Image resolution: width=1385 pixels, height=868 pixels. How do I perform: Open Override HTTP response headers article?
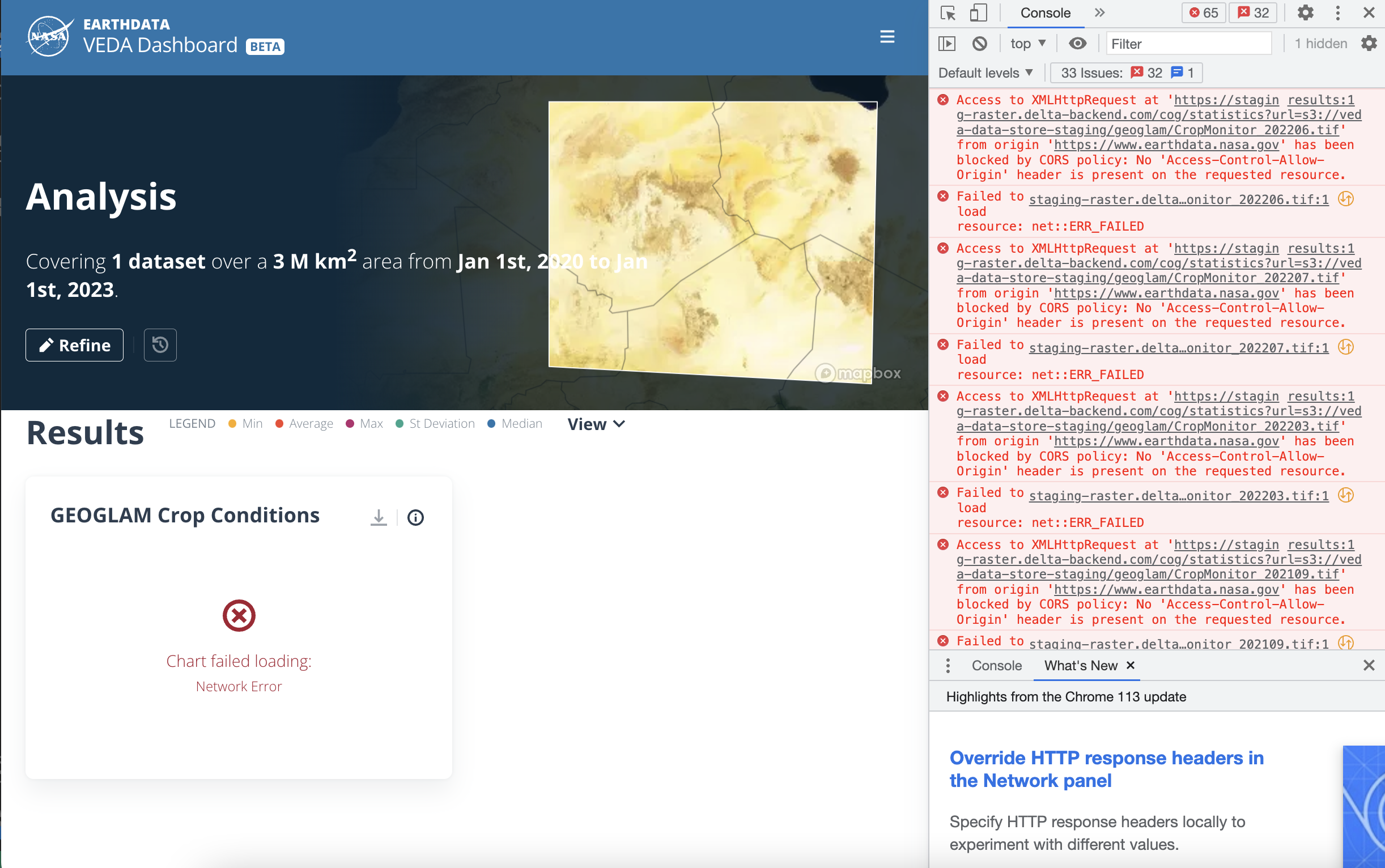click(1106, 769)
